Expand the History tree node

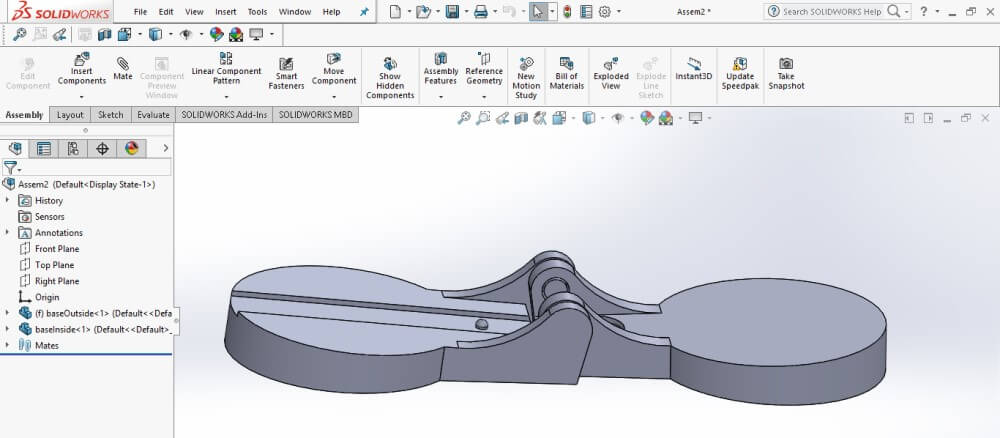8,200
